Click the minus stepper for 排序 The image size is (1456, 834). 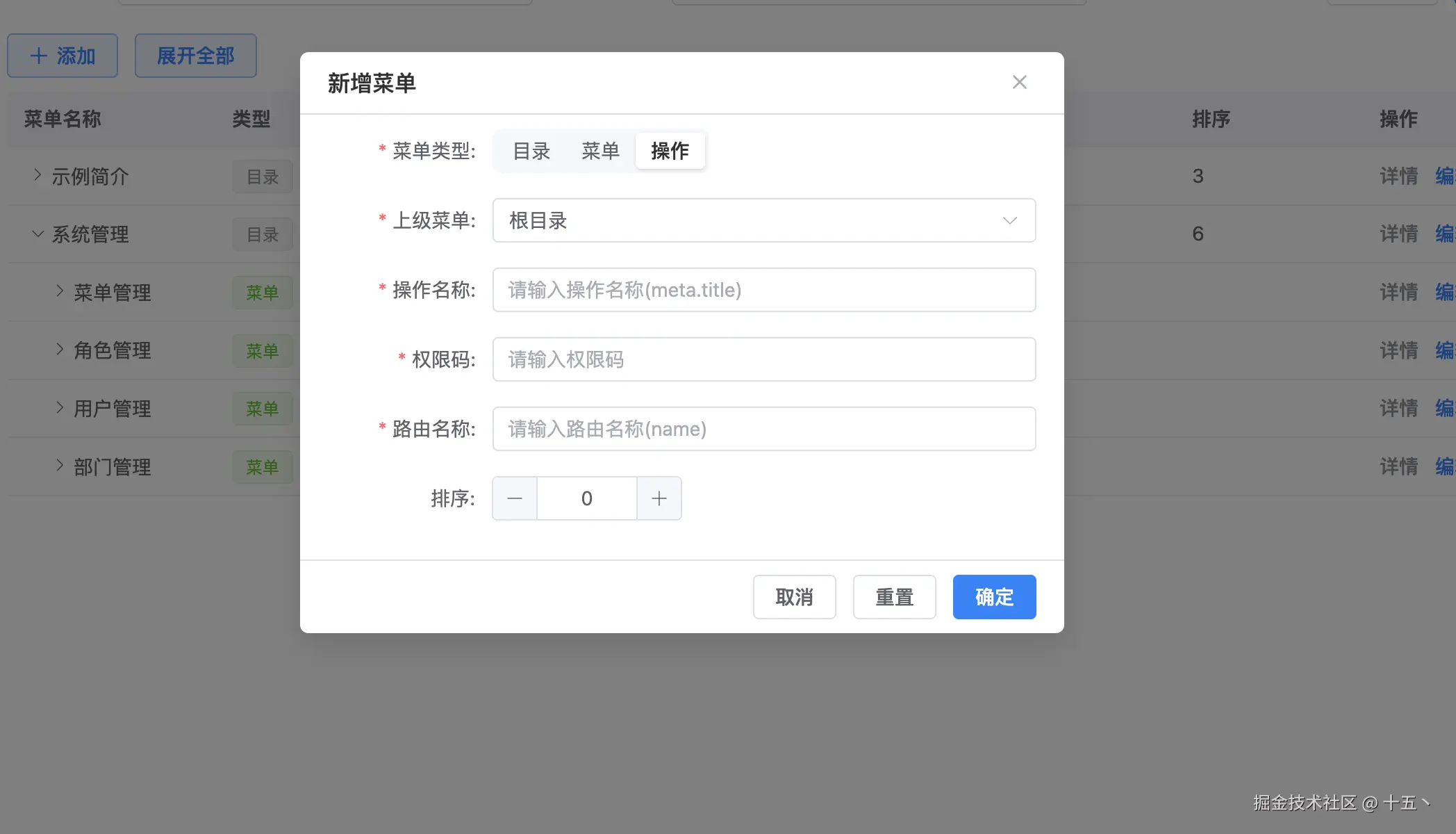[515, 498]
